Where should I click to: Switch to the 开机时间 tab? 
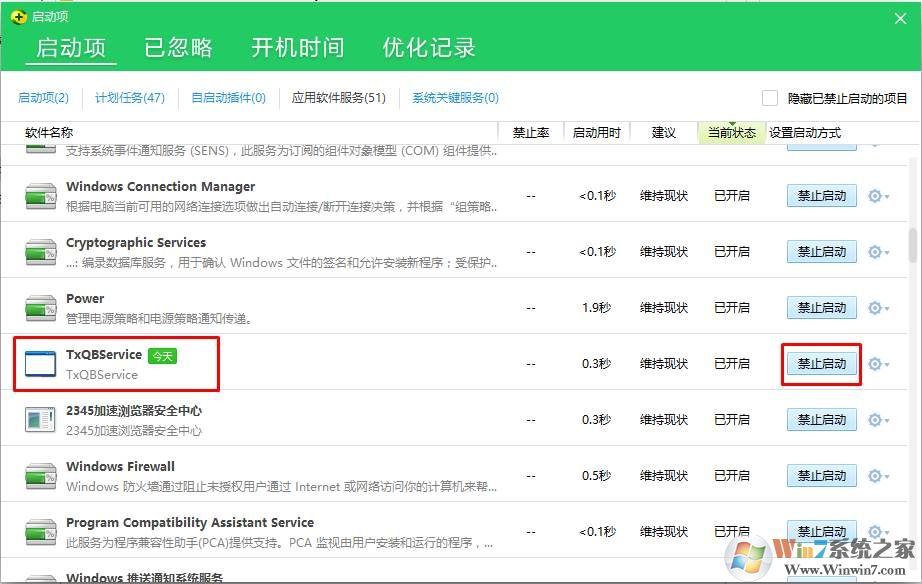click(x=297, y=47)
